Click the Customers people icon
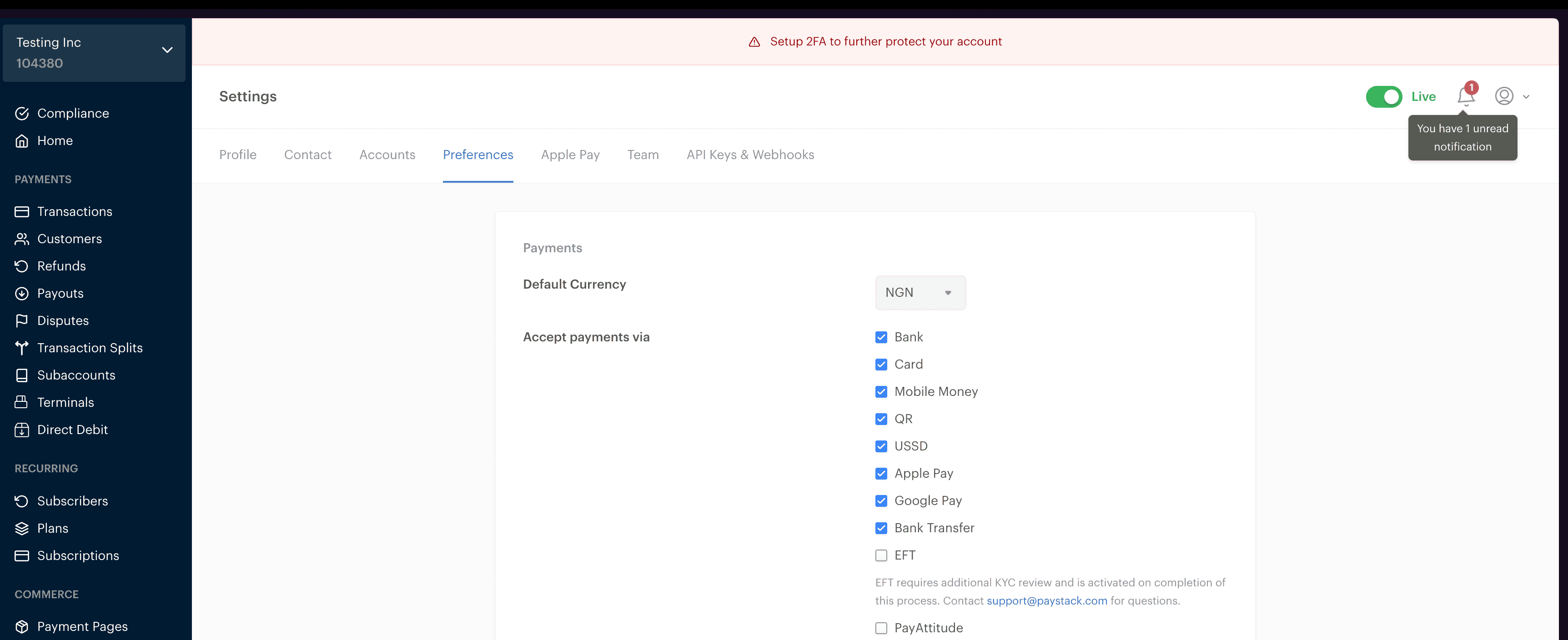Screen dimensions: 1568x640 tap(22, 239)
